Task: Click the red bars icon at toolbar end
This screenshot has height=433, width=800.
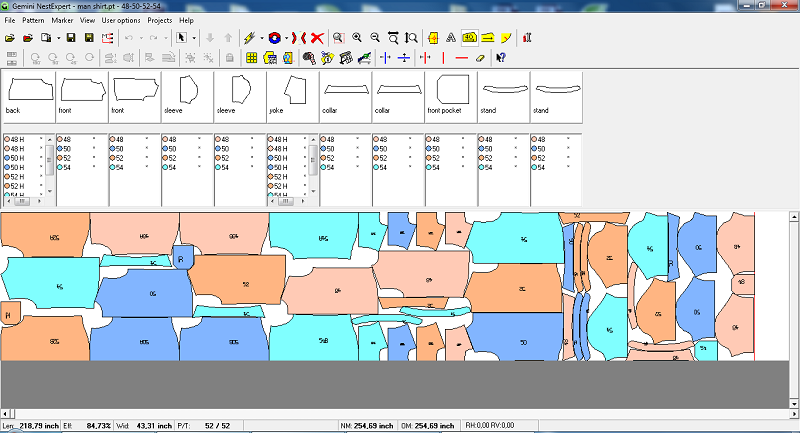Action: point(527,38)
